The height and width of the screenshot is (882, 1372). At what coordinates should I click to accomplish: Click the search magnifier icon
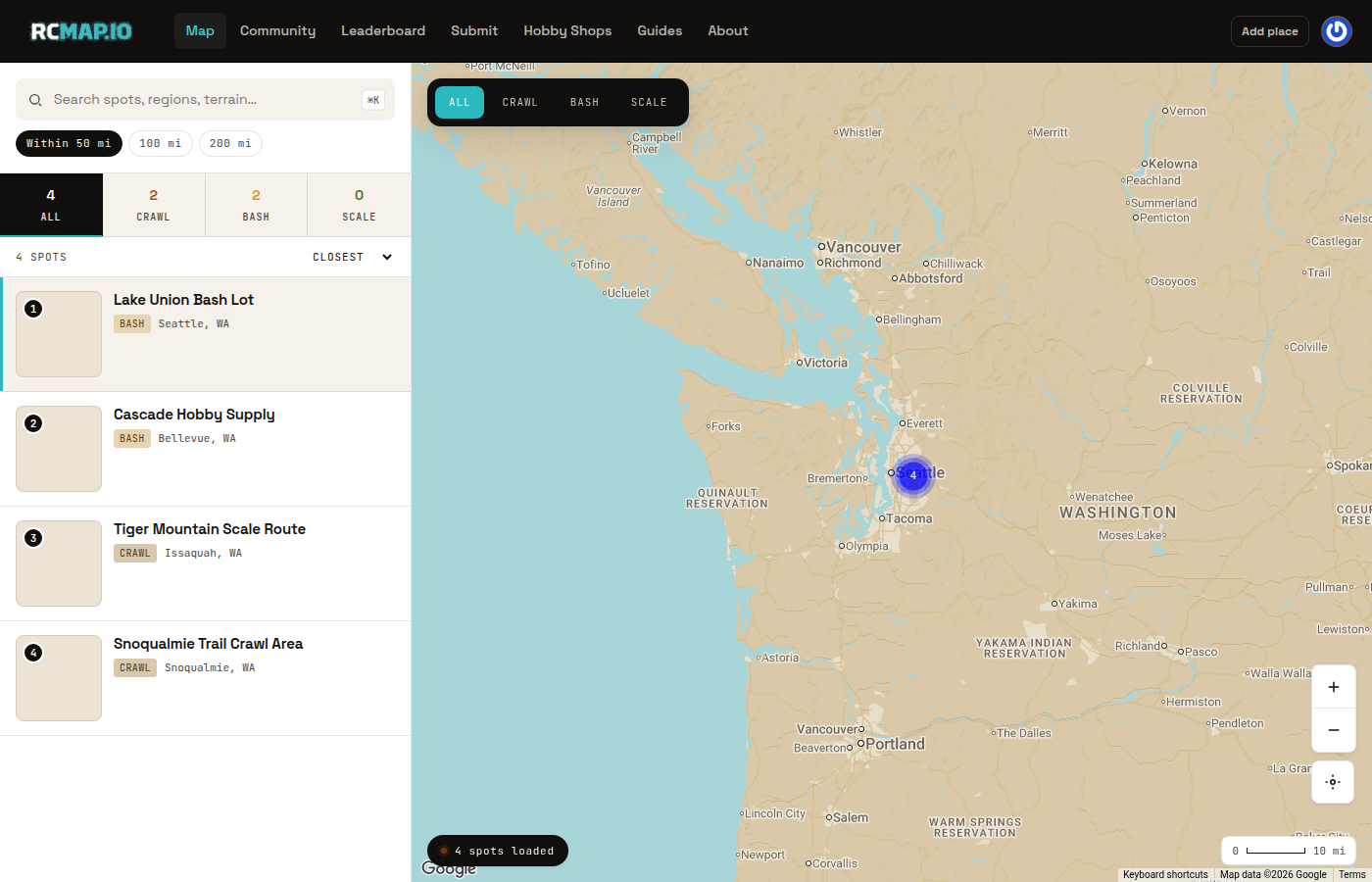pyautogui.click(x=35, y=100)
